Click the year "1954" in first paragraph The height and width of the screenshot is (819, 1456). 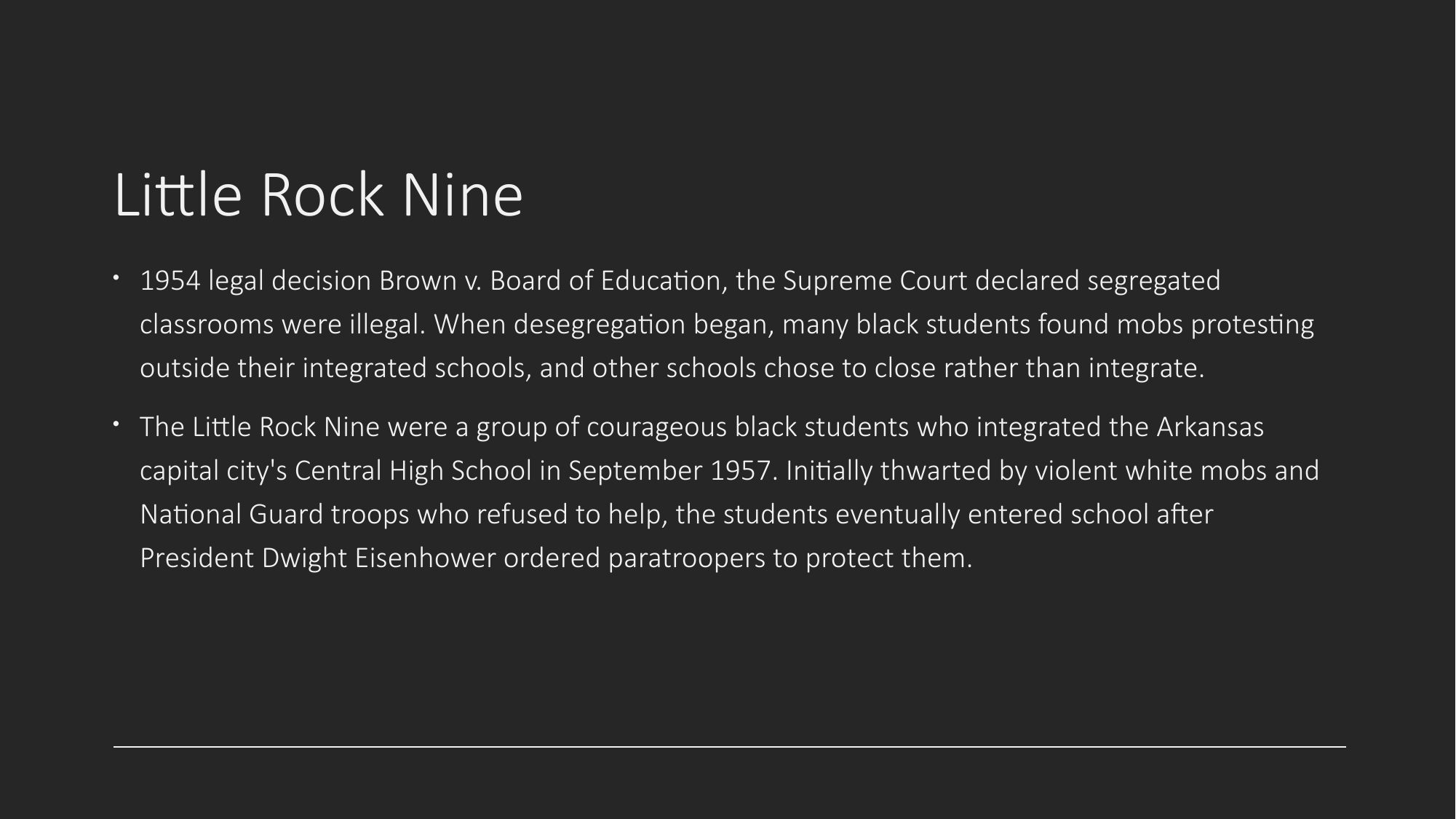pyautogui.click(x=170, y=280)
